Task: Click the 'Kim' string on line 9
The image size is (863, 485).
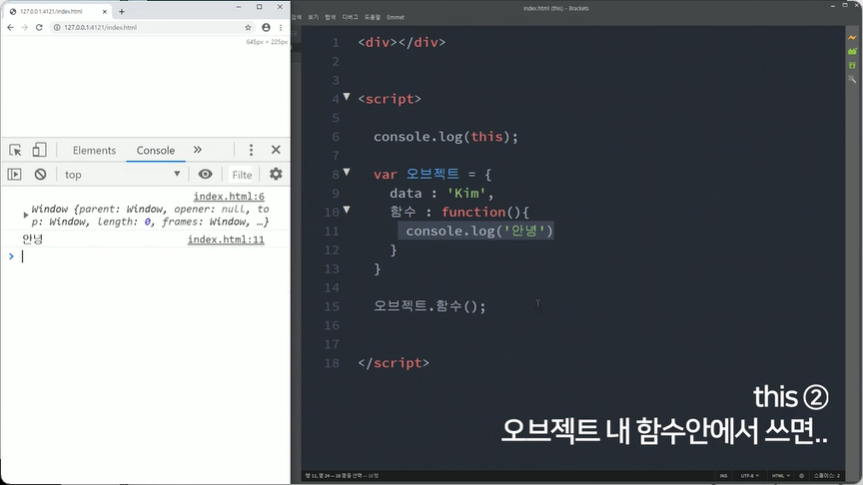Action: point(467,193)
